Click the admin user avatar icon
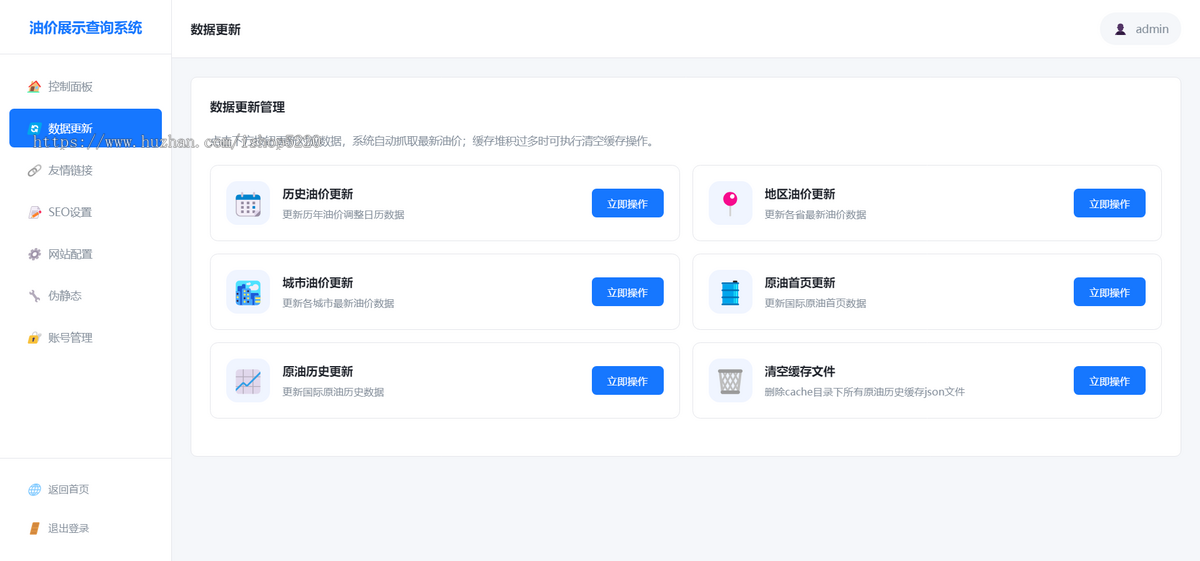This screenshot has width=1200, height=561. tap(1120, 29)
